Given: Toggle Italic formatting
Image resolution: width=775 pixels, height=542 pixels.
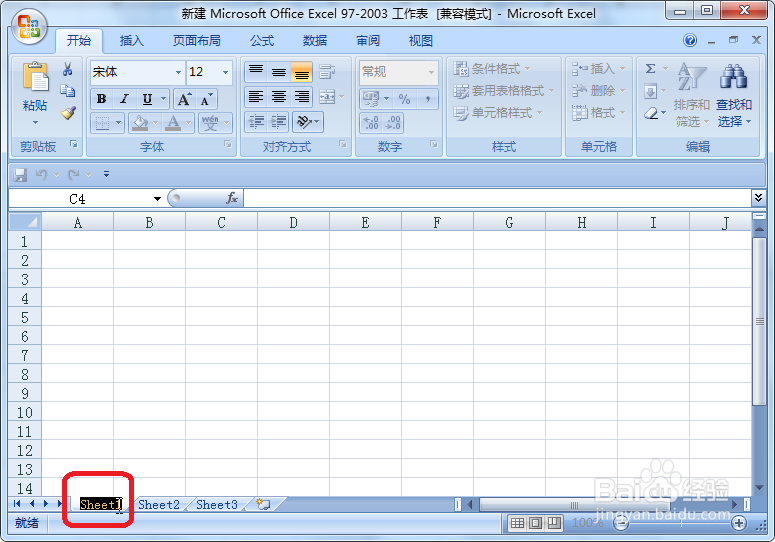Looking at the screenshot, I should (124, 99).
